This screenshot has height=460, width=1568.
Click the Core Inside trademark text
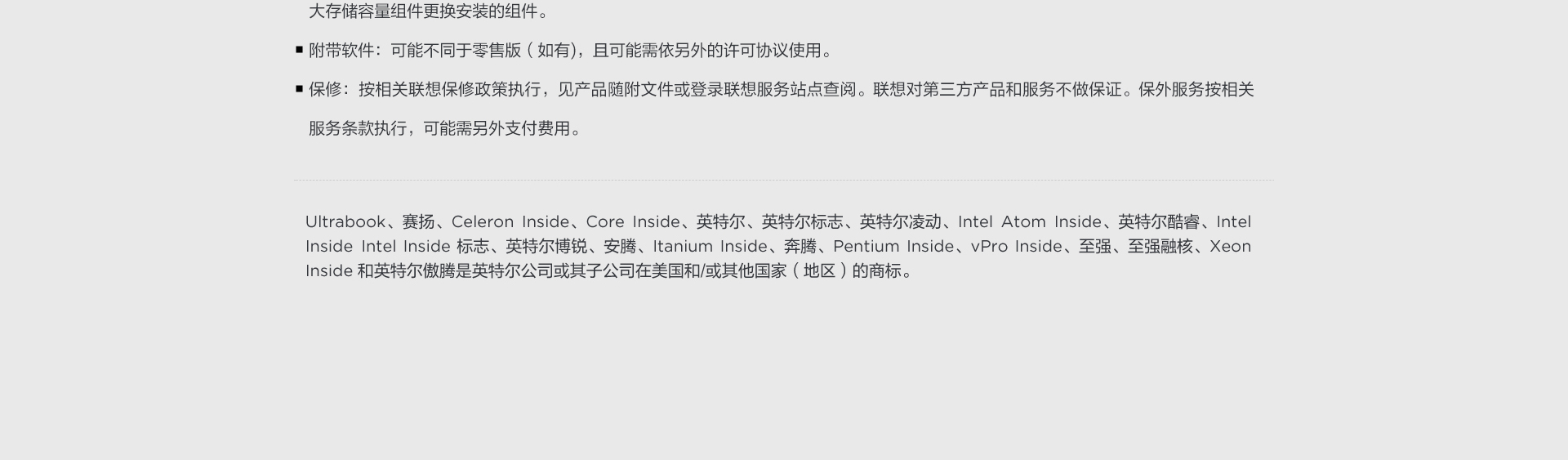[633, 221]
